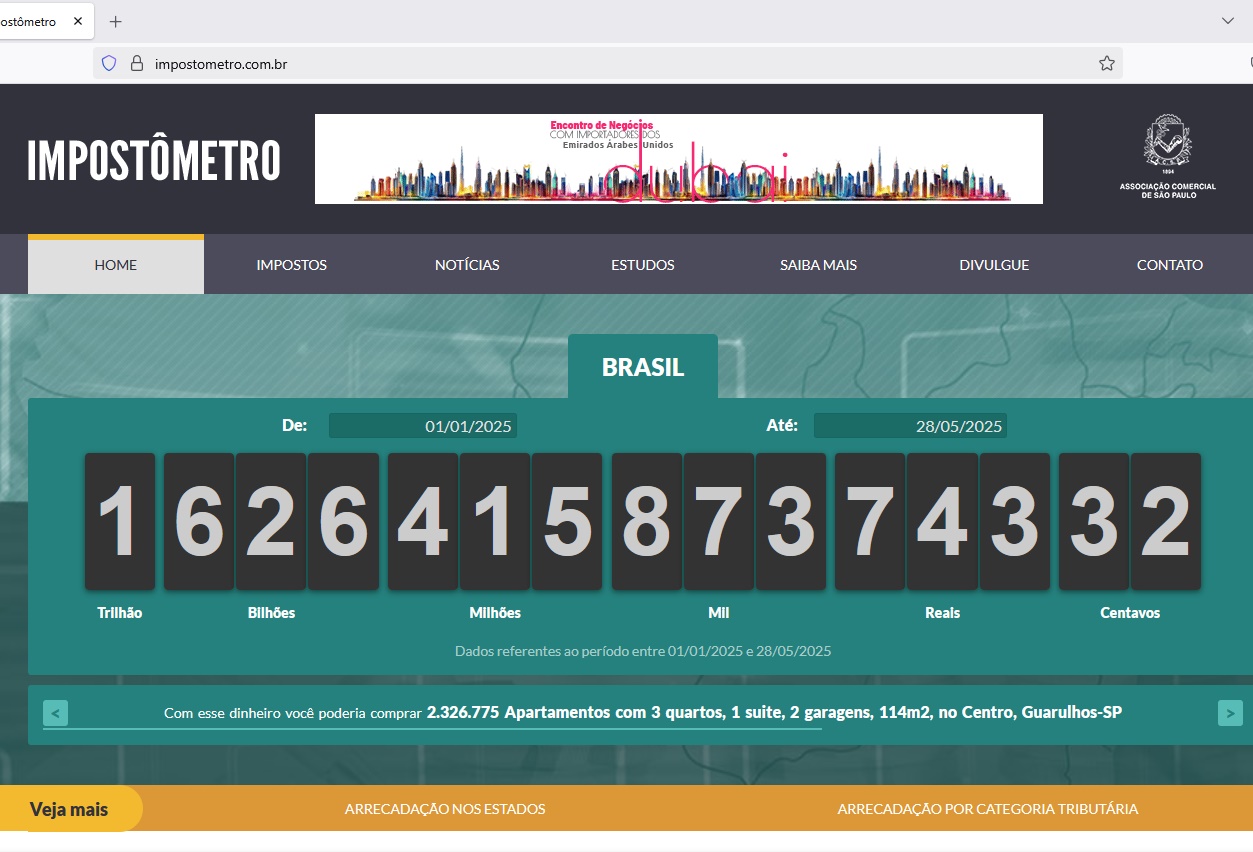Open the NOTÍCIAS menu
The image size is (1253, 852).
click(467, 265)
